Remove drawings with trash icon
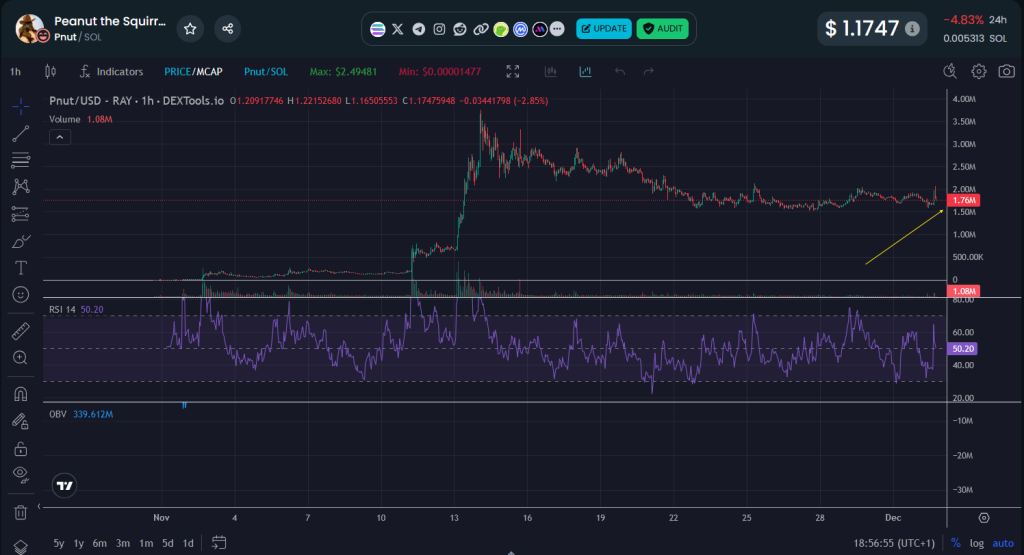This screenshot has width=1024, height=555. 21,513
